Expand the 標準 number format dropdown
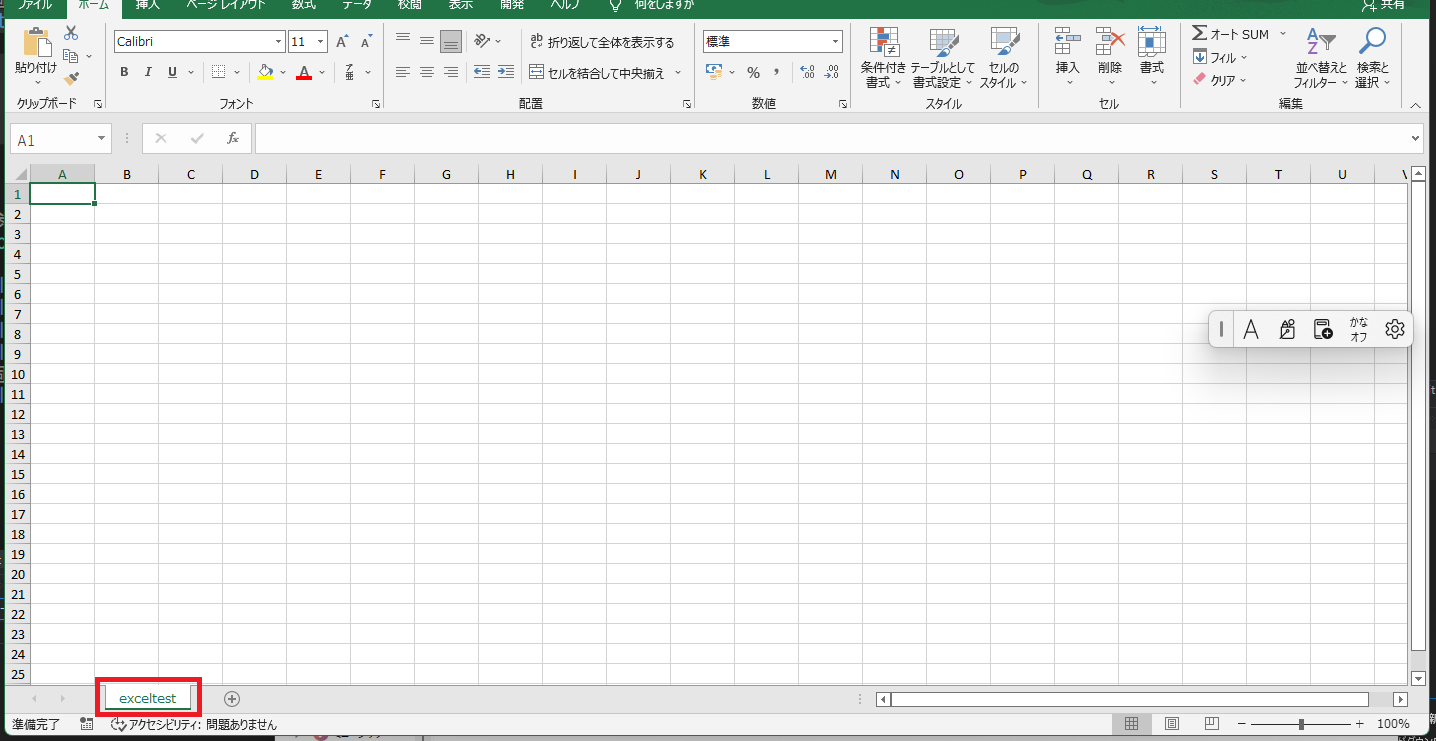The height and width of the screenshot is (741, 1436). [x=835, y=42]
